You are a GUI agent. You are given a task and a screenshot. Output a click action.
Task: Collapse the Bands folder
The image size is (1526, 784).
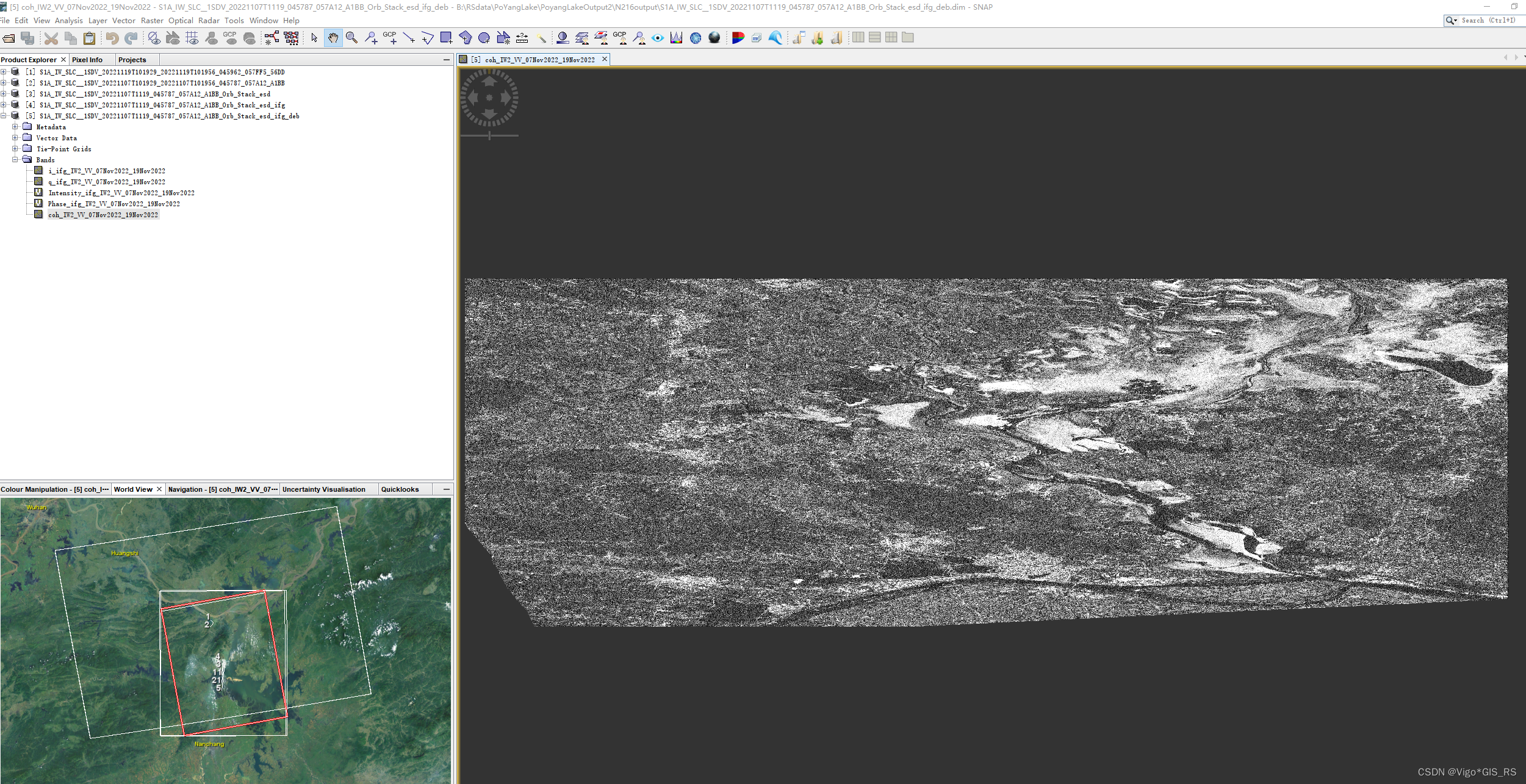[x=15, y=160]
